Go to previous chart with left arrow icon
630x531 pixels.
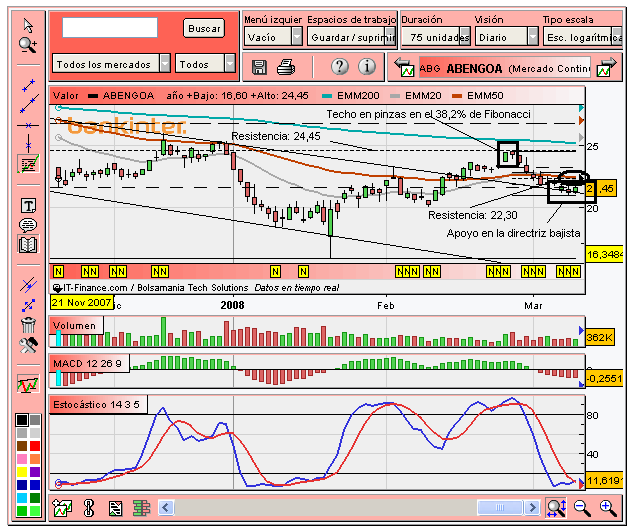405,67
